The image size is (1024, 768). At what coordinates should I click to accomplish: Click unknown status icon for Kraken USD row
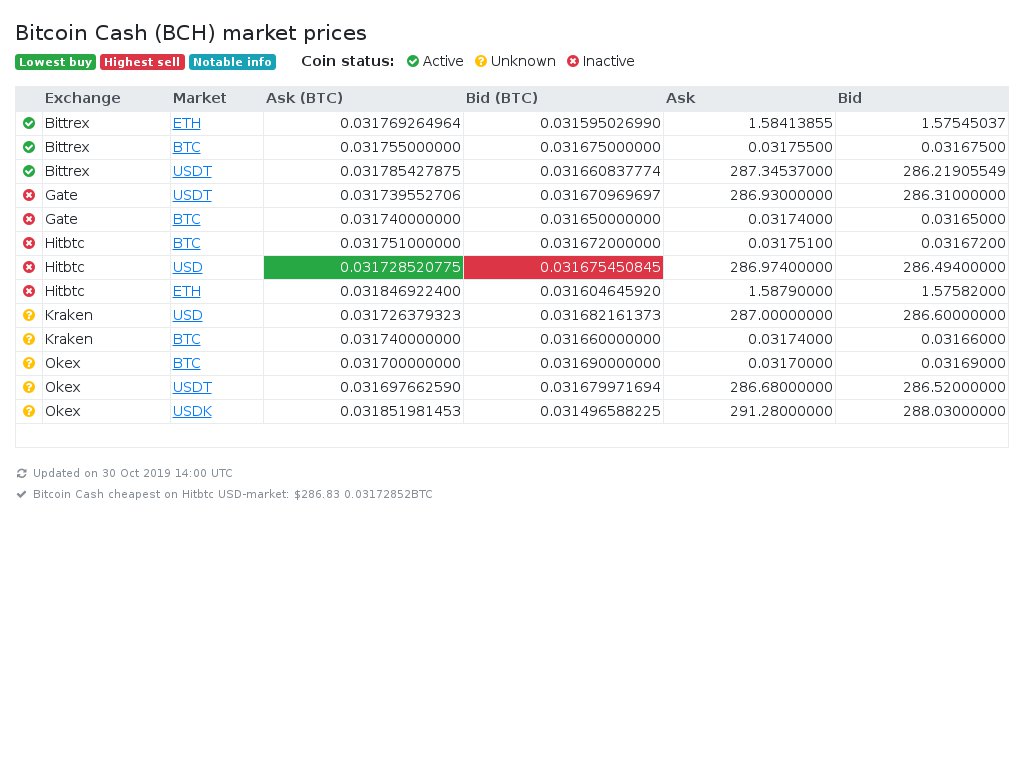point(29,315)
